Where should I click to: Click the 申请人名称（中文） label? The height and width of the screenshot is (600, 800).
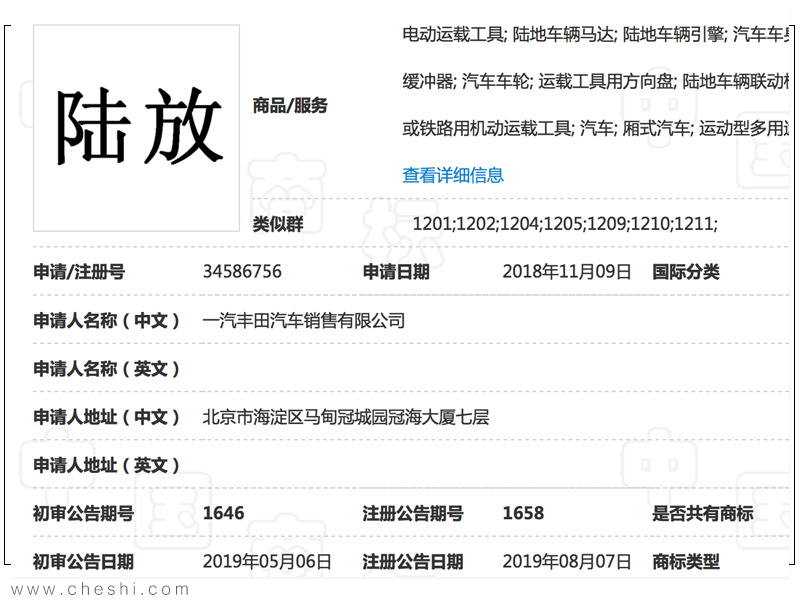point(106,320)
